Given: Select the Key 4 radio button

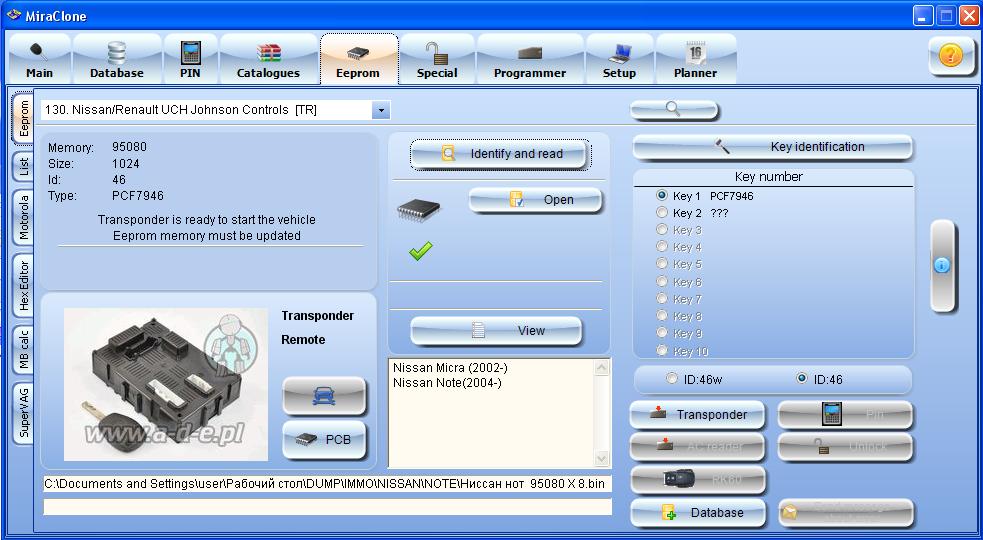Looking at the screenshot, I should point(661,246).
